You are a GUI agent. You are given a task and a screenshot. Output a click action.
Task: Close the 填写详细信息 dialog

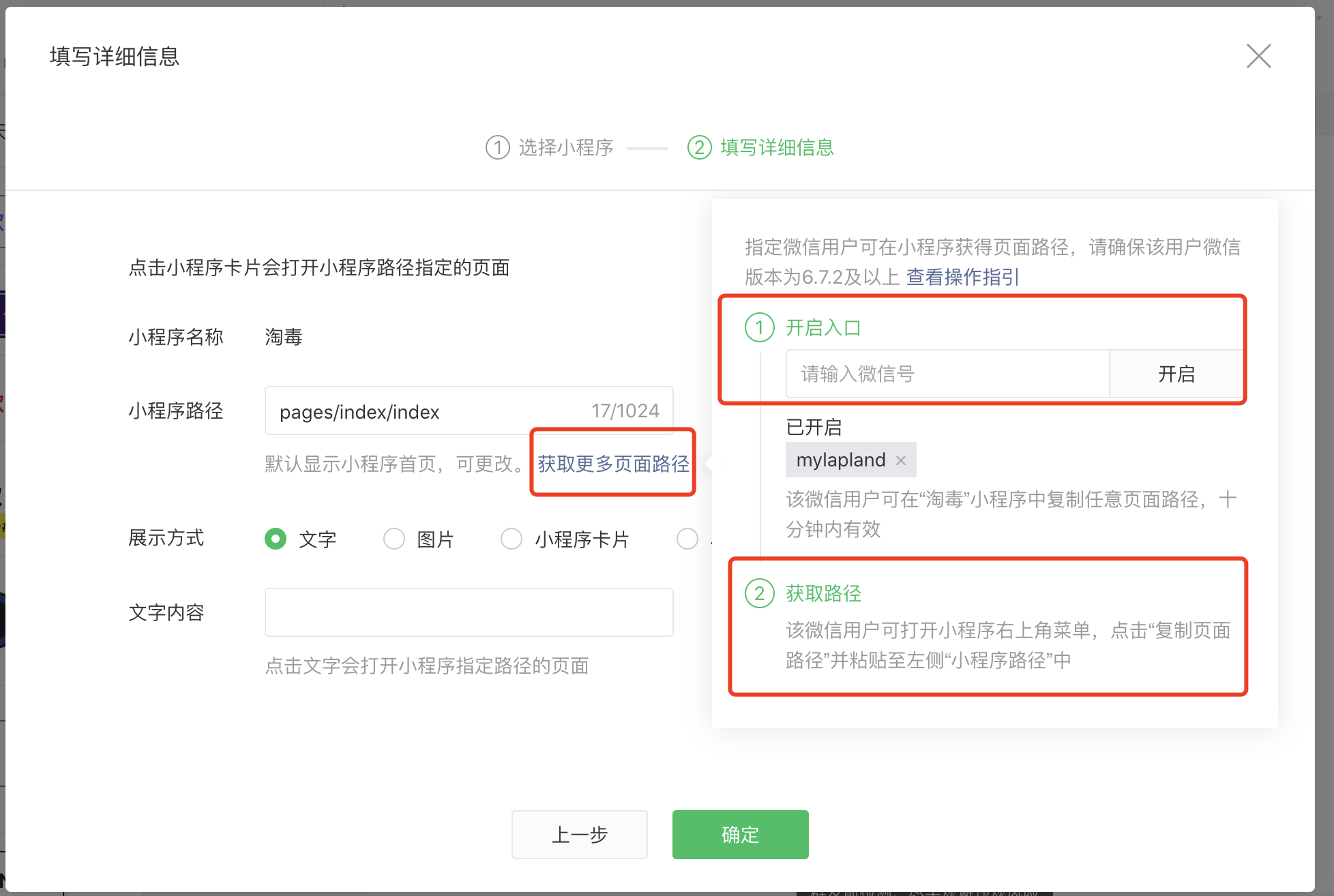(1258, 56)
